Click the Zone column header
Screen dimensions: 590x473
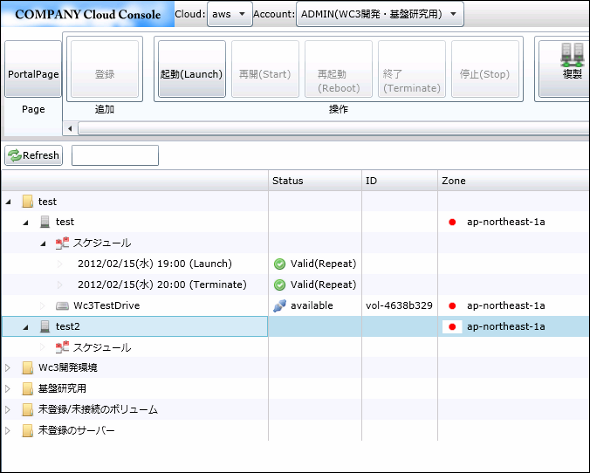[x=514, y=181]
